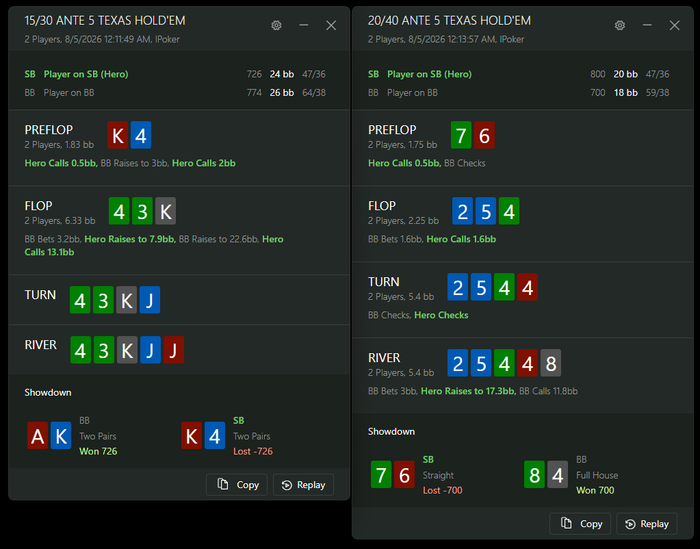Image resolution: width=700 pixels, height=549 pixels.
Task: Click Replay button in the 15/30 hand window
Action: 304,485
